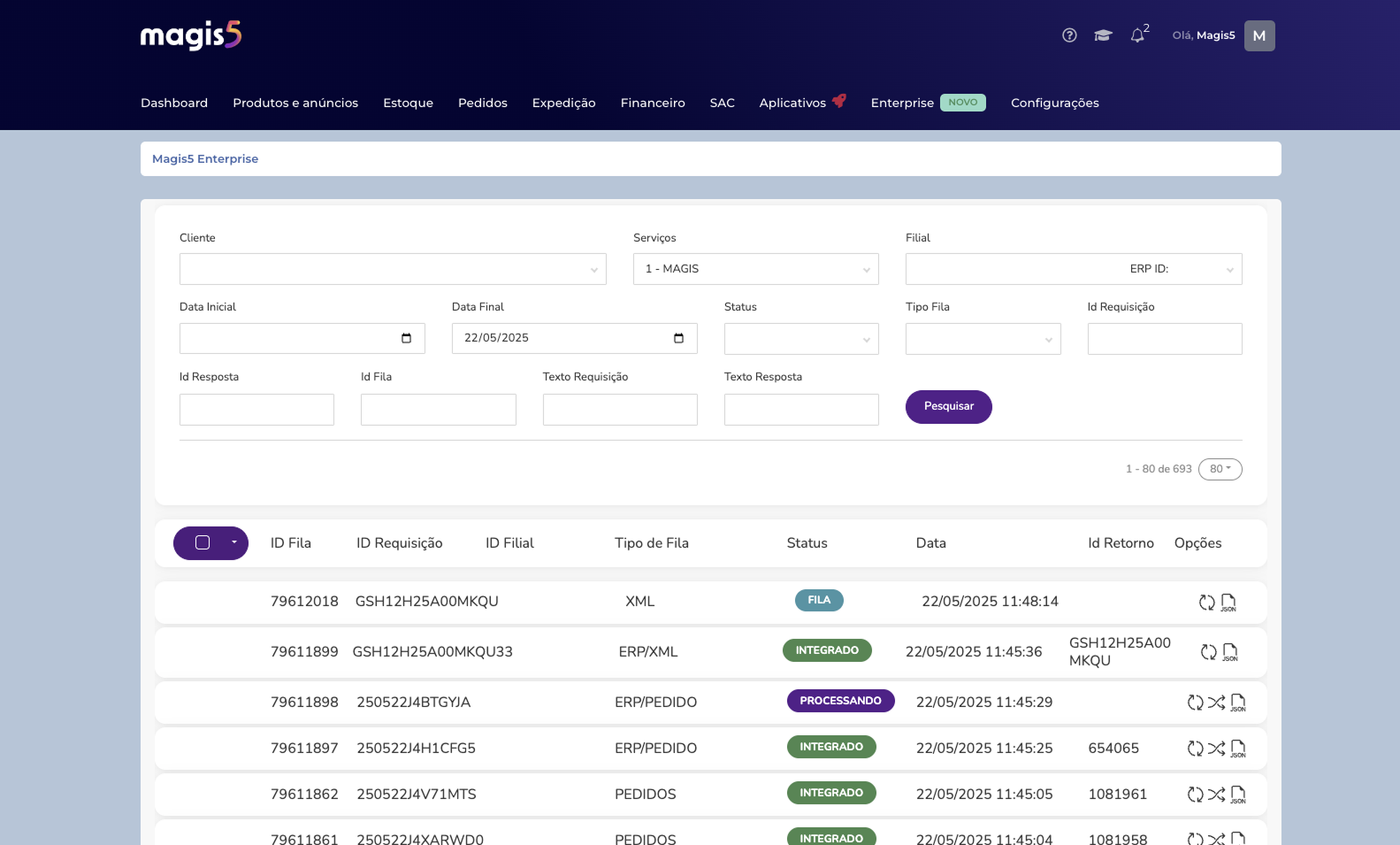This screenshot has height=845, width=1400.
Task: Open the SAC menu
Action: pos(723,103)
